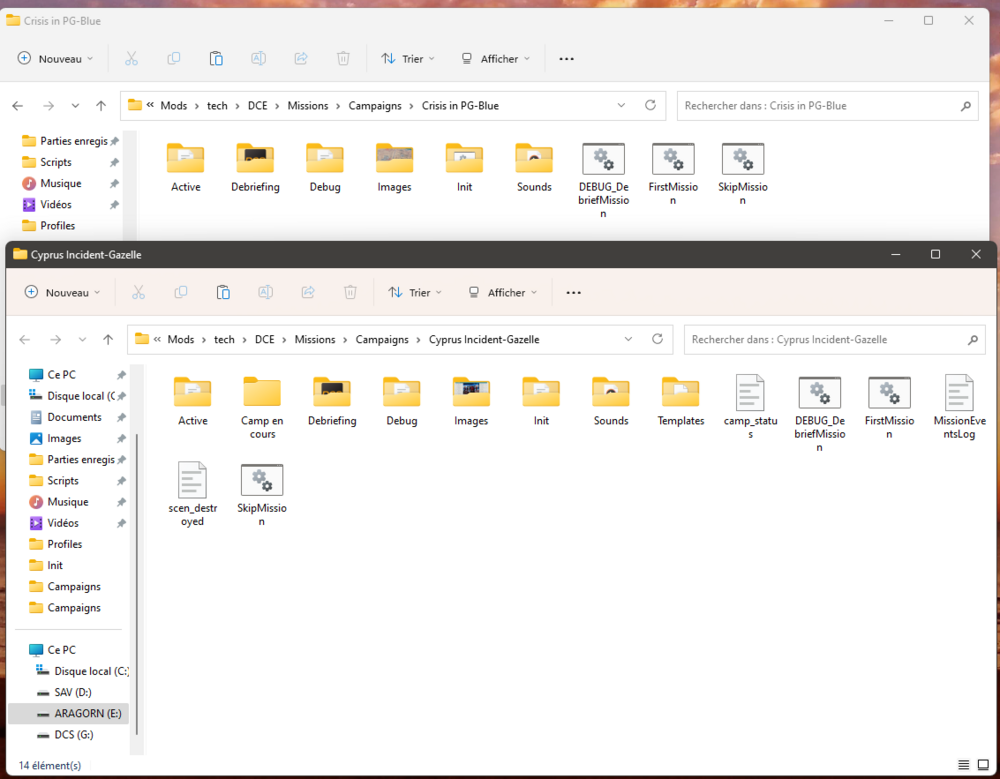Open Musique in Cyprus Incident-Gazelle sidebar
Image resolution: width=1000 pixels, height=779 pixels.
coord(68,501)
